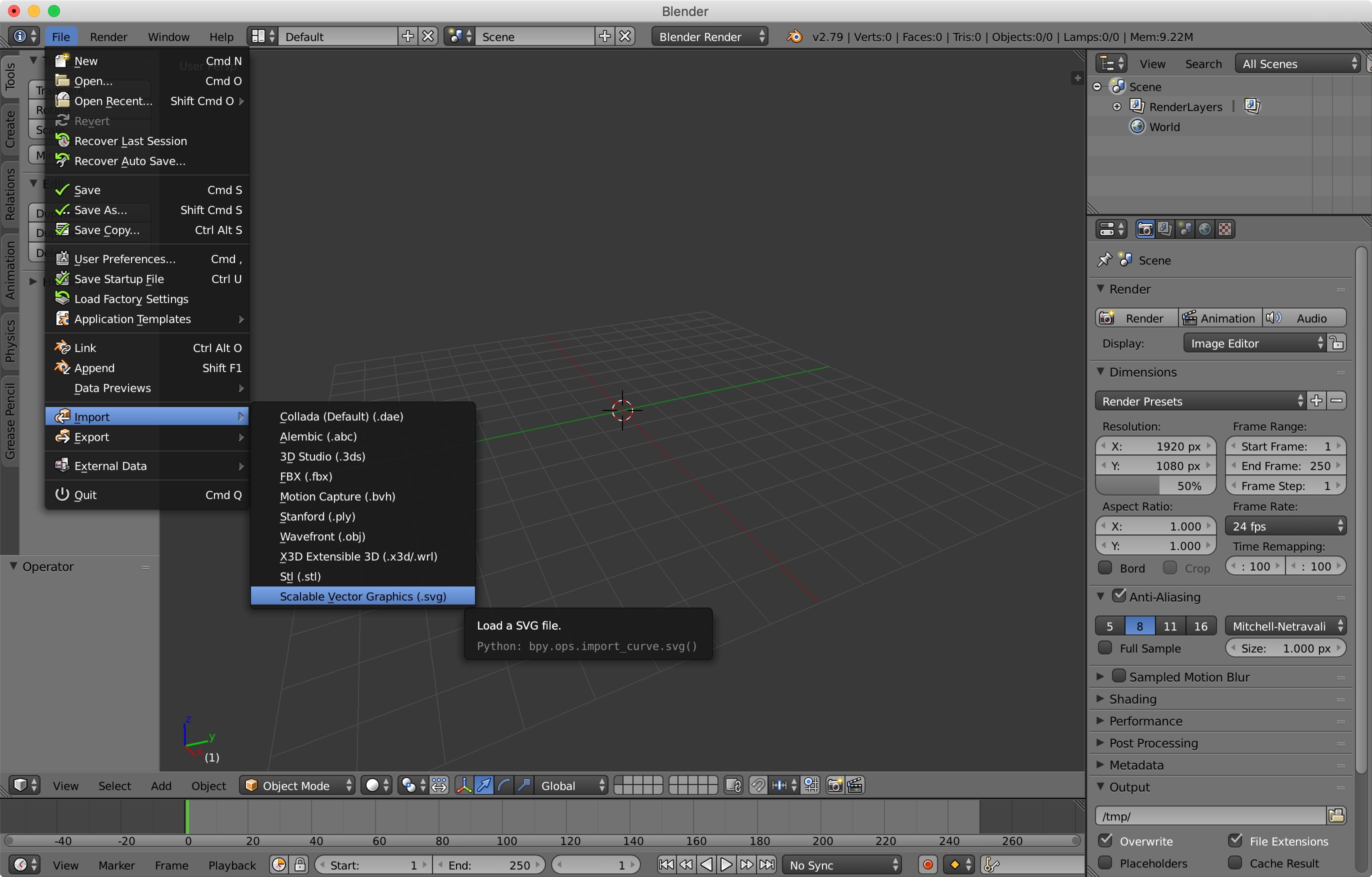
Task: Toggle the snap magnet icon in 3D header
Action: click(x=758, y=785)
